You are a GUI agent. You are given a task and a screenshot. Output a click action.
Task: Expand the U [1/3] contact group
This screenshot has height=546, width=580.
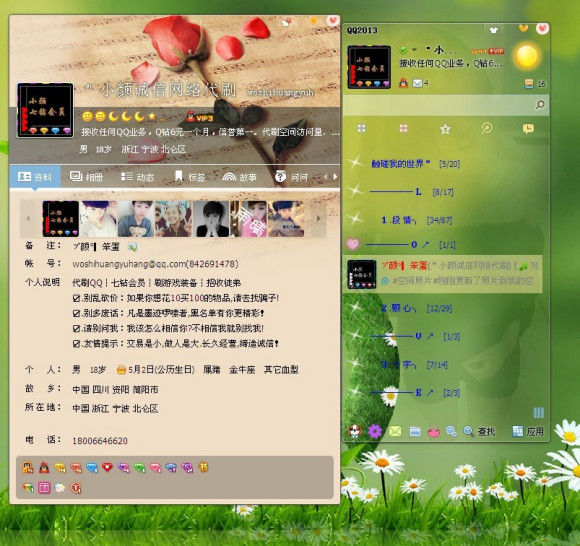pos(415,336)
